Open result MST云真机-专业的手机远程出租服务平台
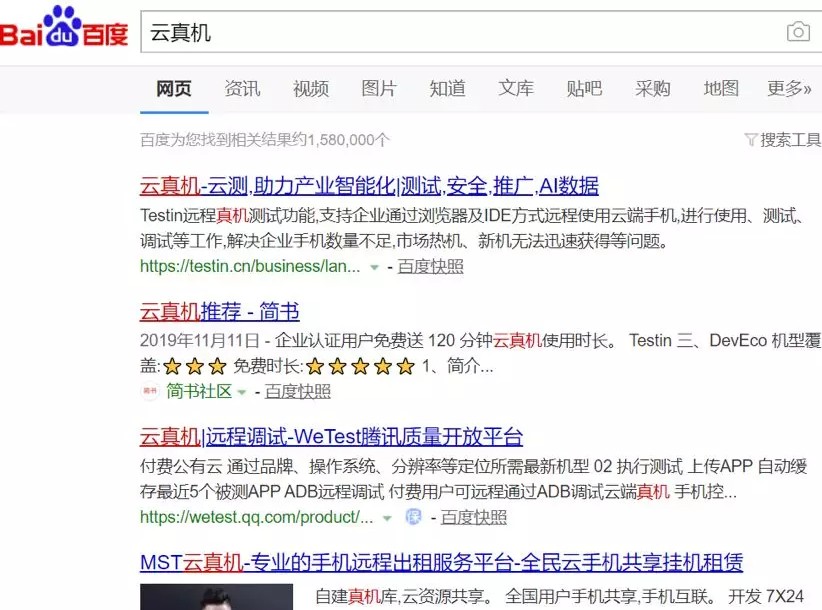The height and width of the screenshot is (610, 822). coord(441,563)
